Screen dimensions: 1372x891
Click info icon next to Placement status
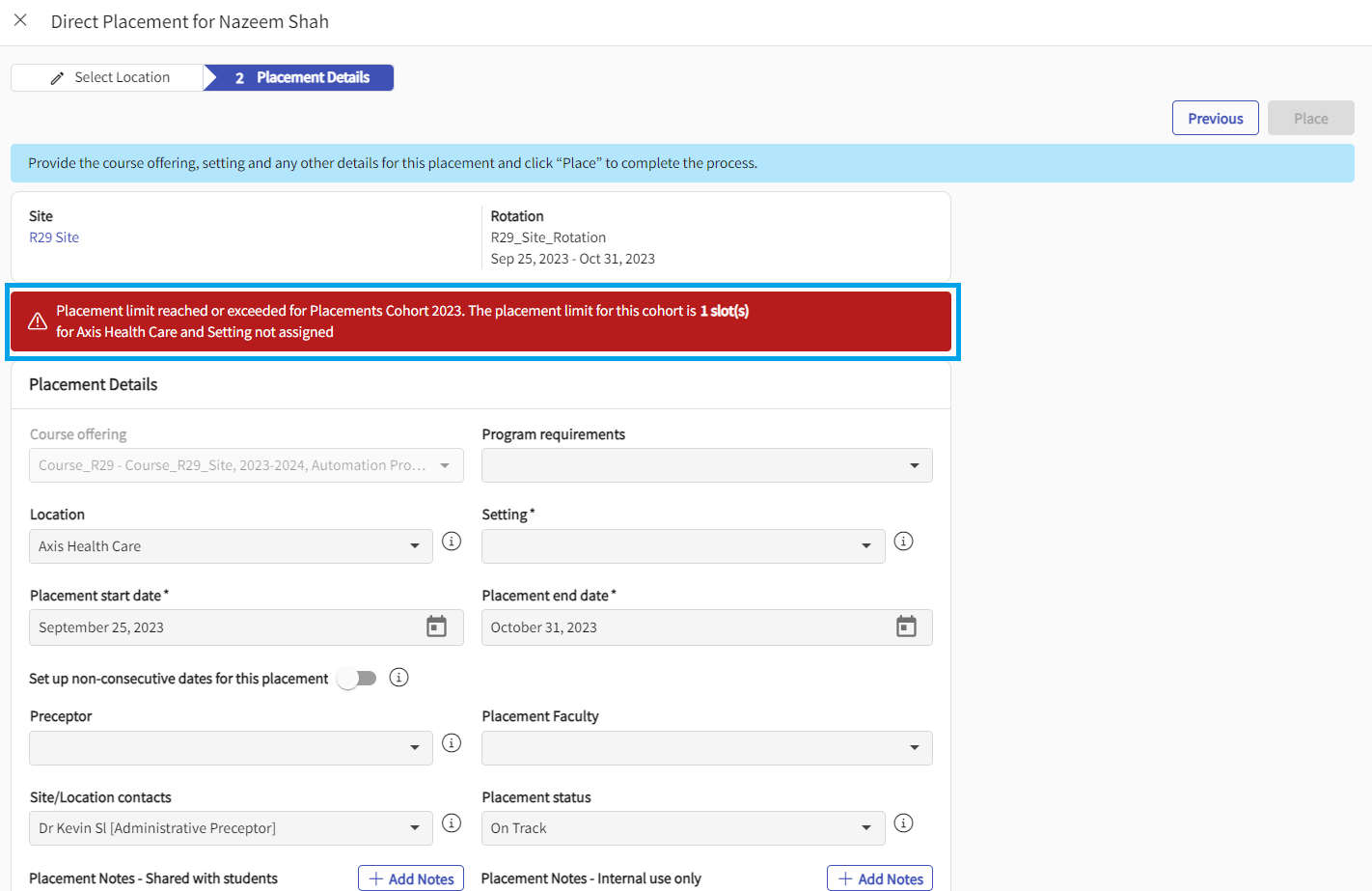click(903, 823)
